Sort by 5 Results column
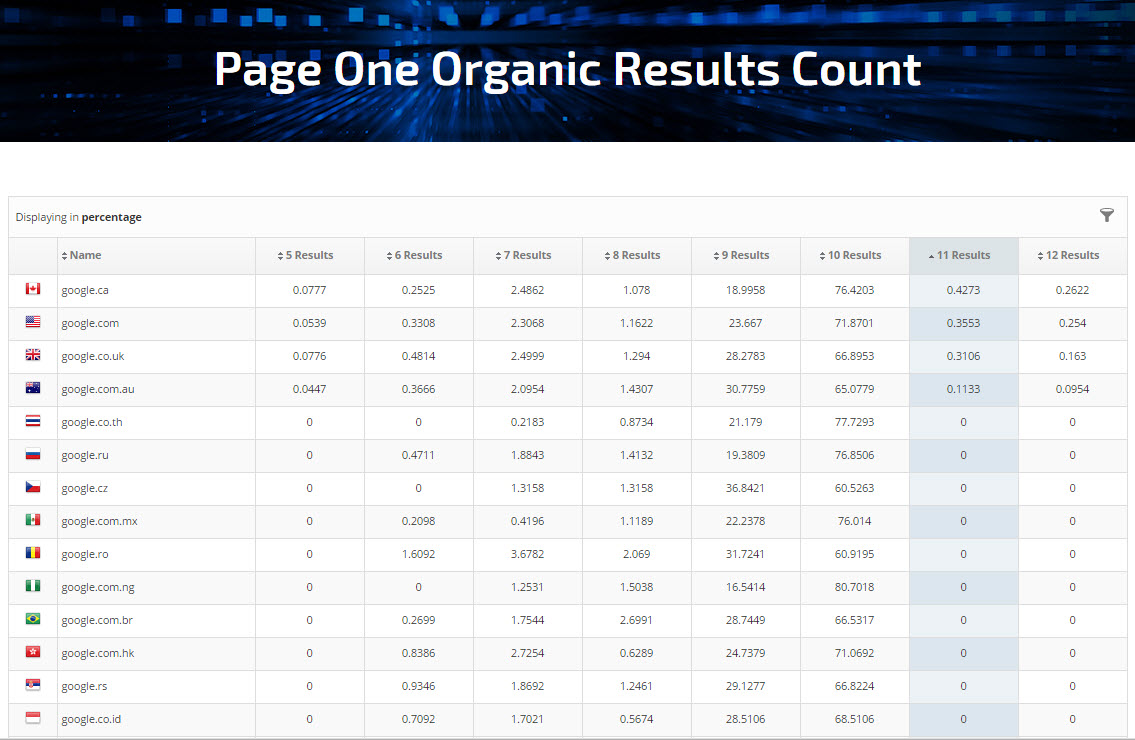 tap(305, 255)
